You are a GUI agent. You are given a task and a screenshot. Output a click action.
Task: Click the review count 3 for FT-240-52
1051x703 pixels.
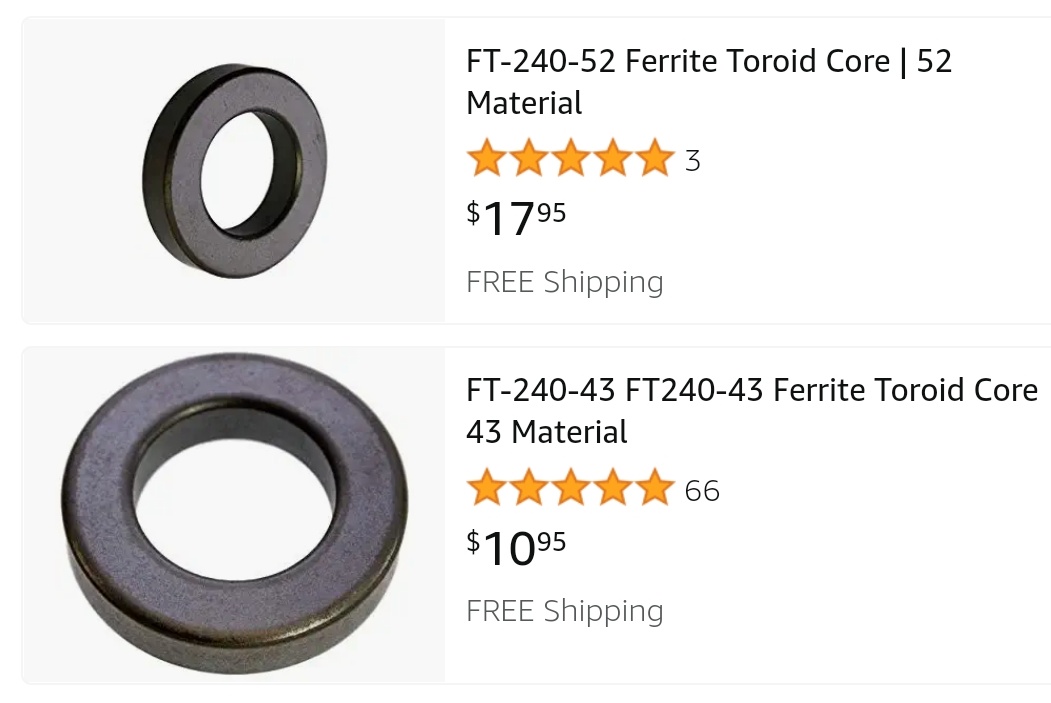(693, 160)
